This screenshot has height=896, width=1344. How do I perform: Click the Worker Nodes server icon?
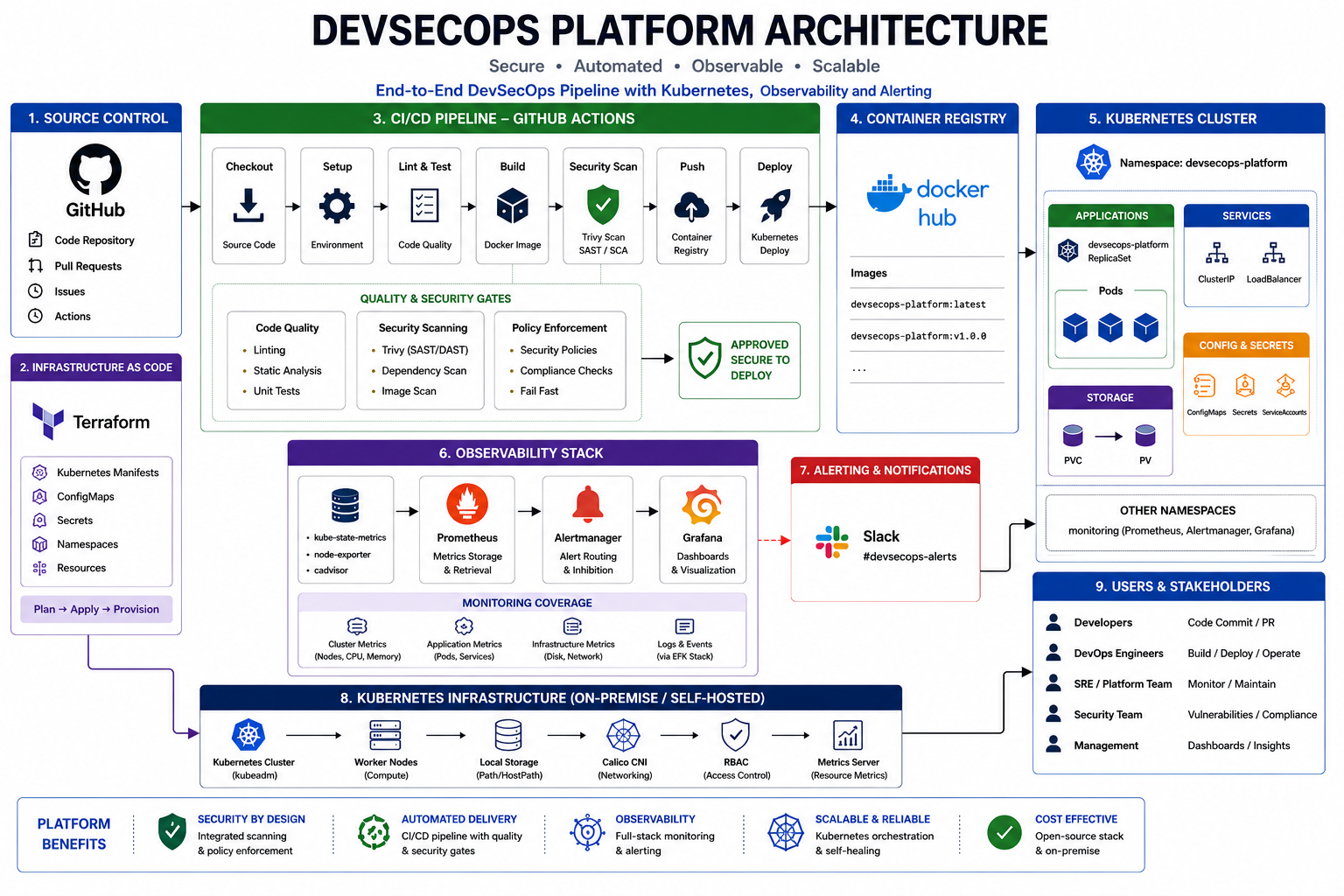pos(386,735)
